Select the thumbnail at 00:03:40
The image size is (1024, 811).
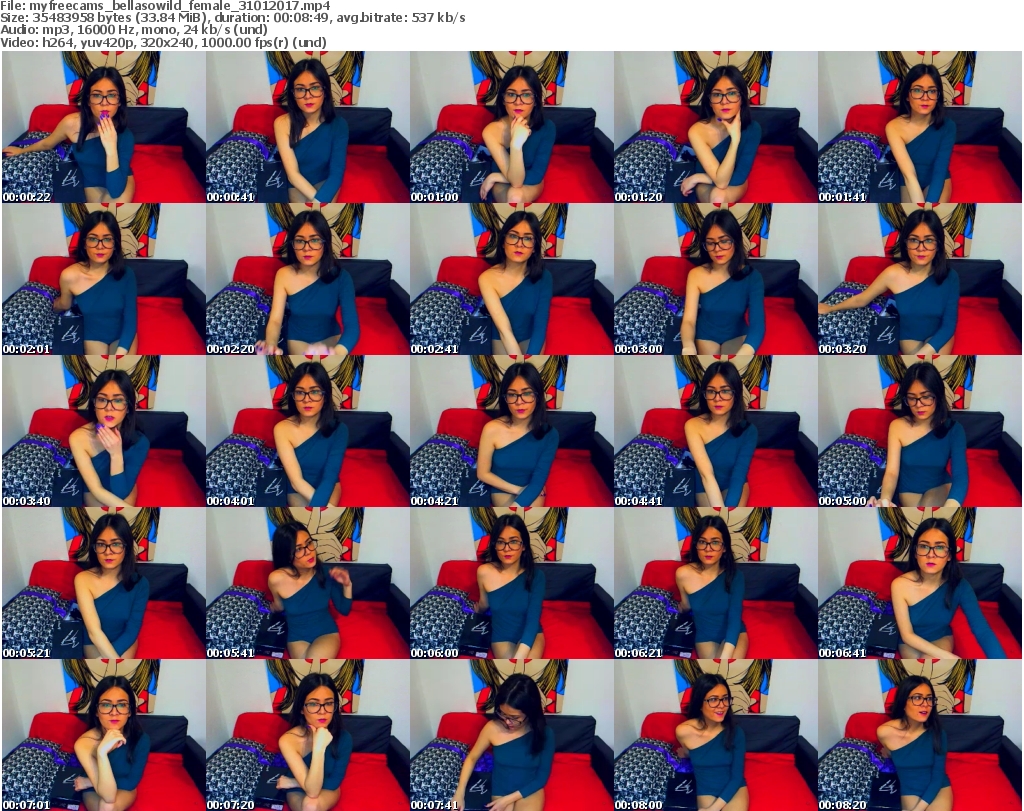click(103, 431)
